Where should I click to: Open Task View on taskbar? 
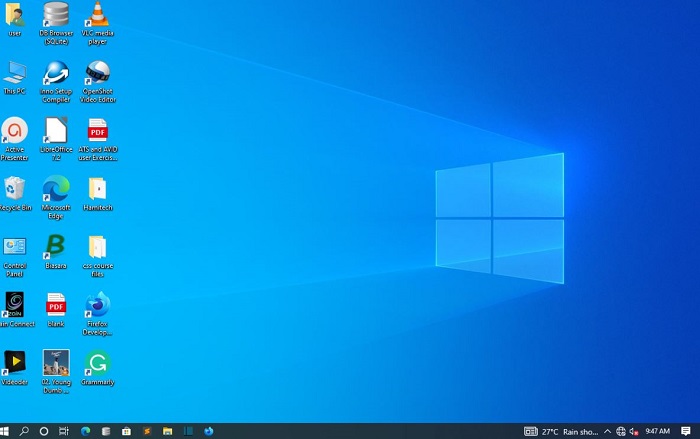click(x=64, y=431)
